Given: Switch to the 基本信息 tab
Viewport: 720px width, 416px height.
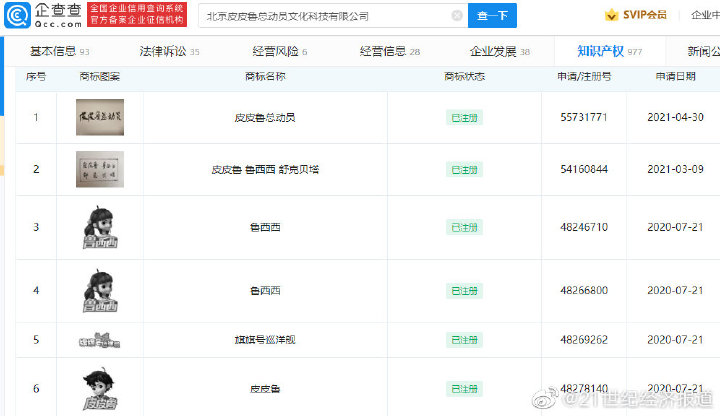Looking at the screenshot, I should 60,51.
